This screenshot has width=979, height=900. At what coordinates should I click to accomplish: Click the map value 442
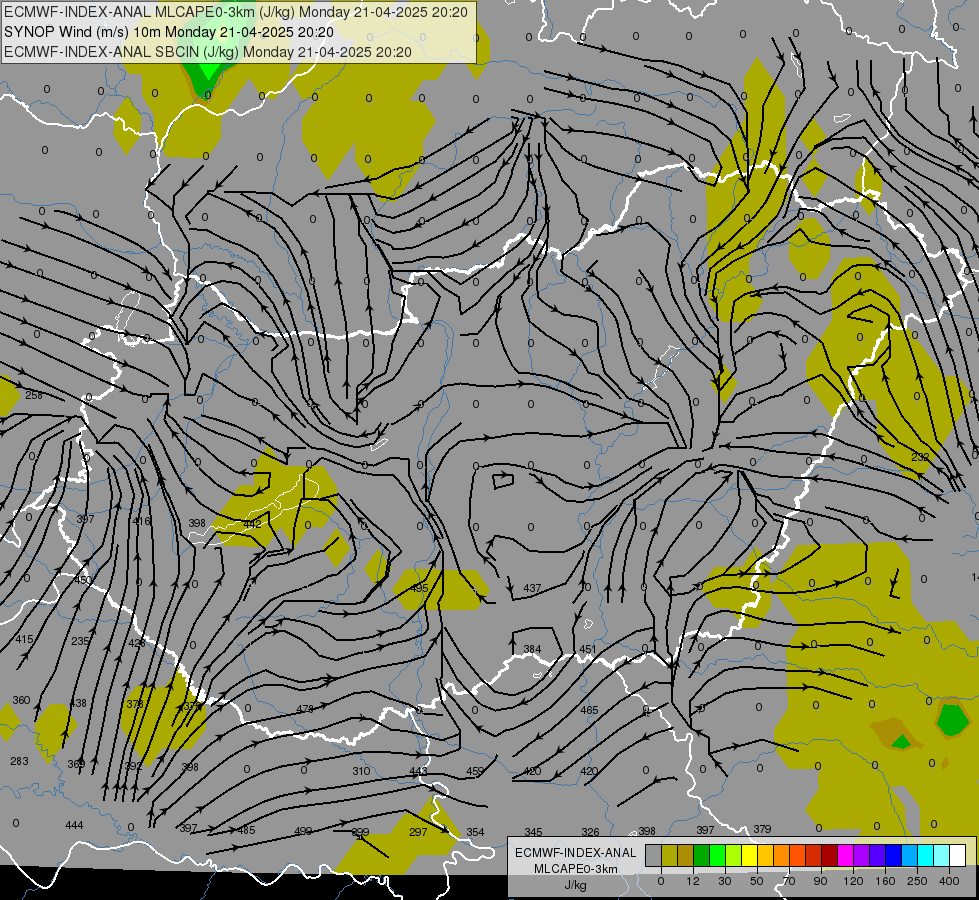point(252,524)
